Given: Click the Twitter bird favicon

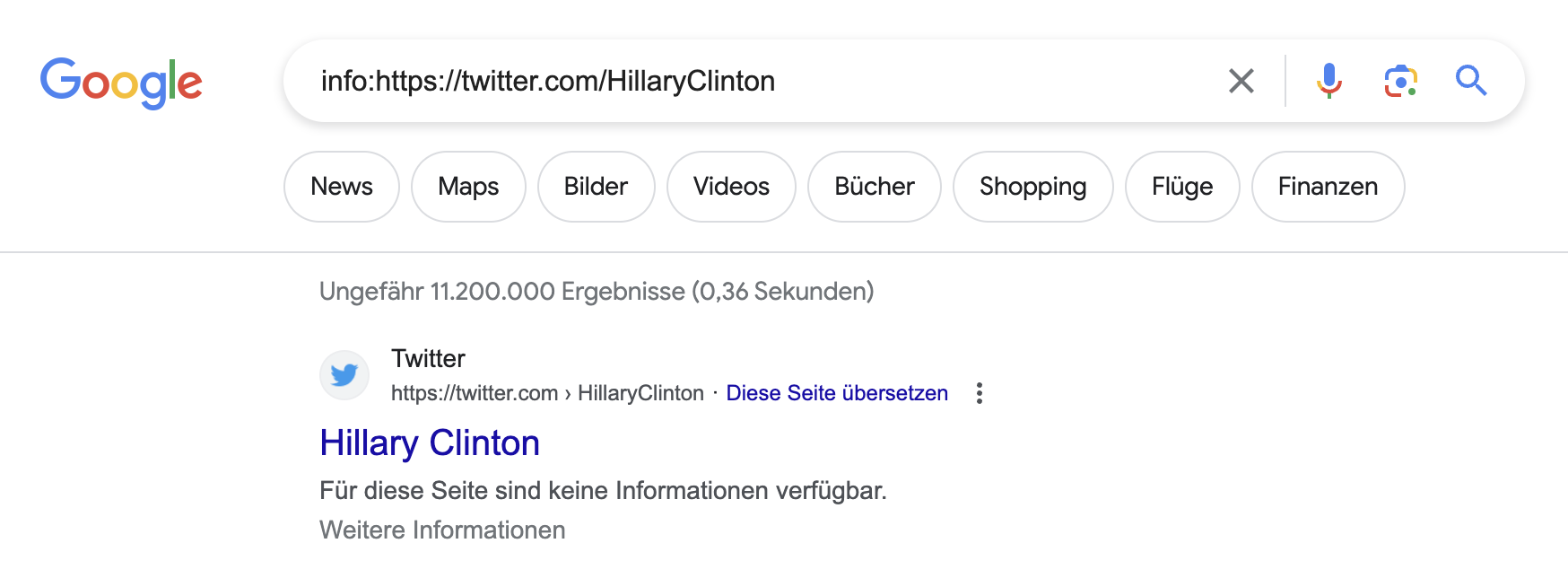Looking at the screenshot, I should [344, 374].
